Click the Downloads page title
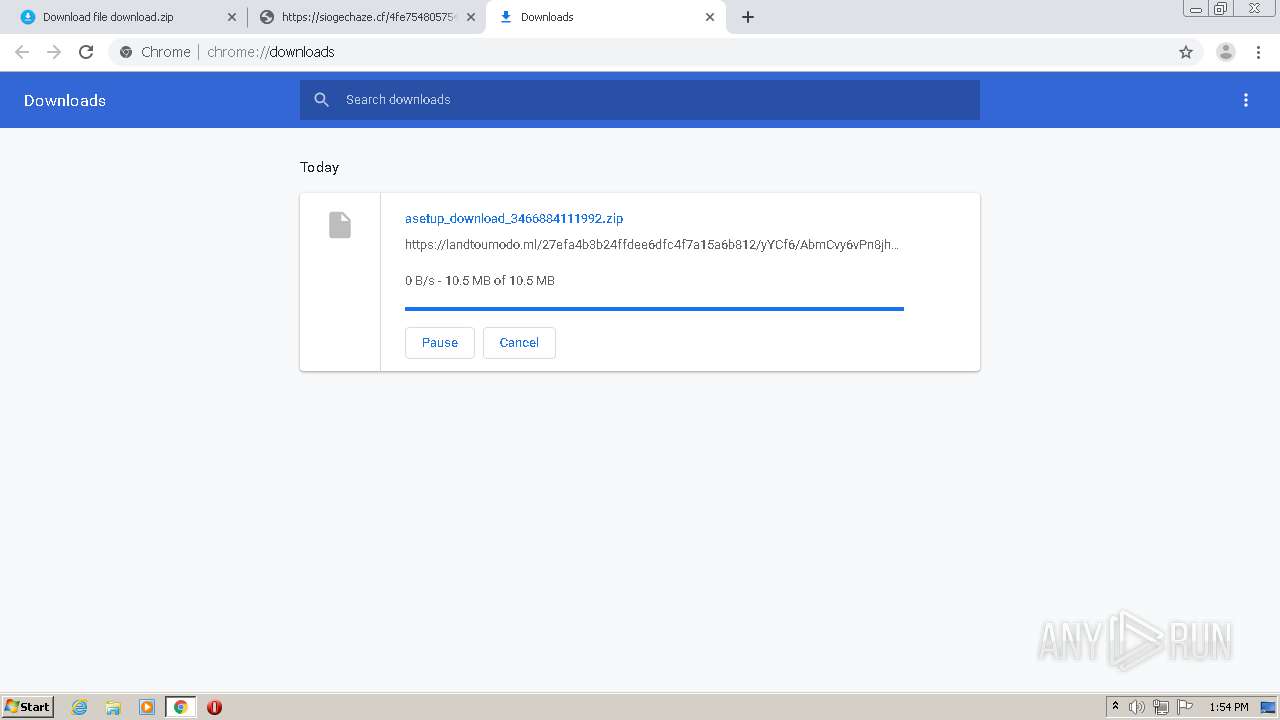Image resolution: width=1280 pixels, height=720 pixels. point(65,100)
